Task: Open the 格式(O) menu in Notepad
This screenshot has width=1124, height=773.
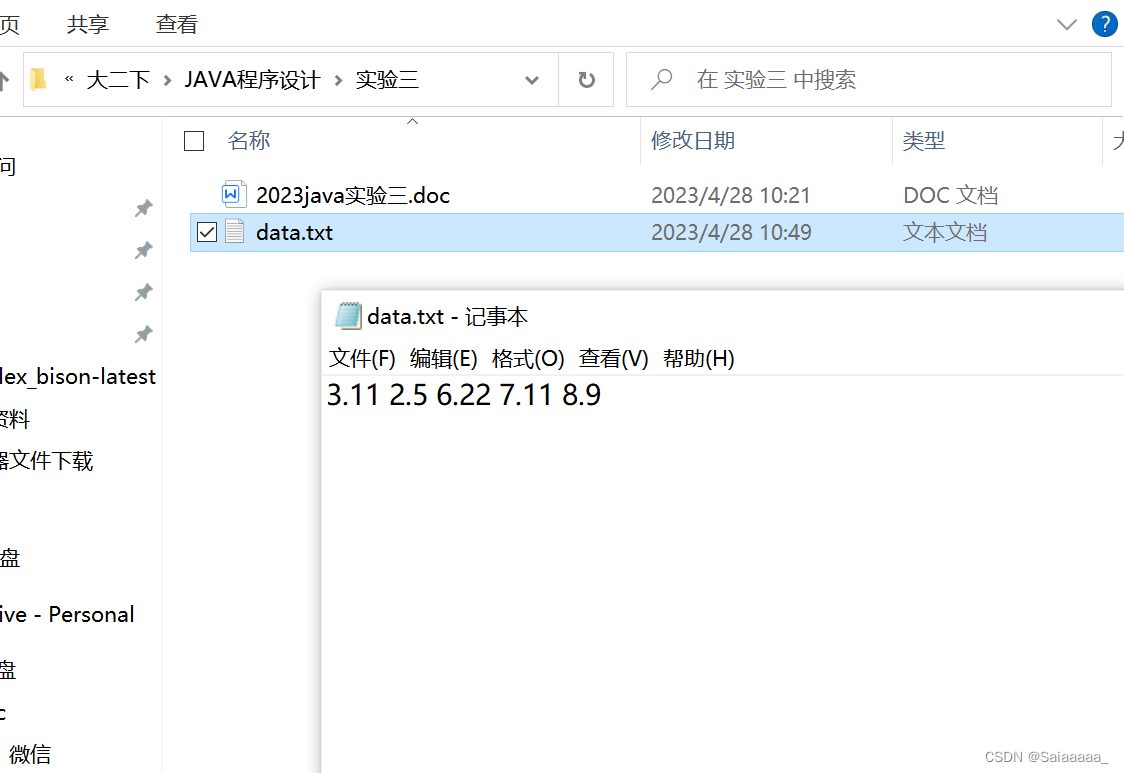Action: (x=528, y=358)
